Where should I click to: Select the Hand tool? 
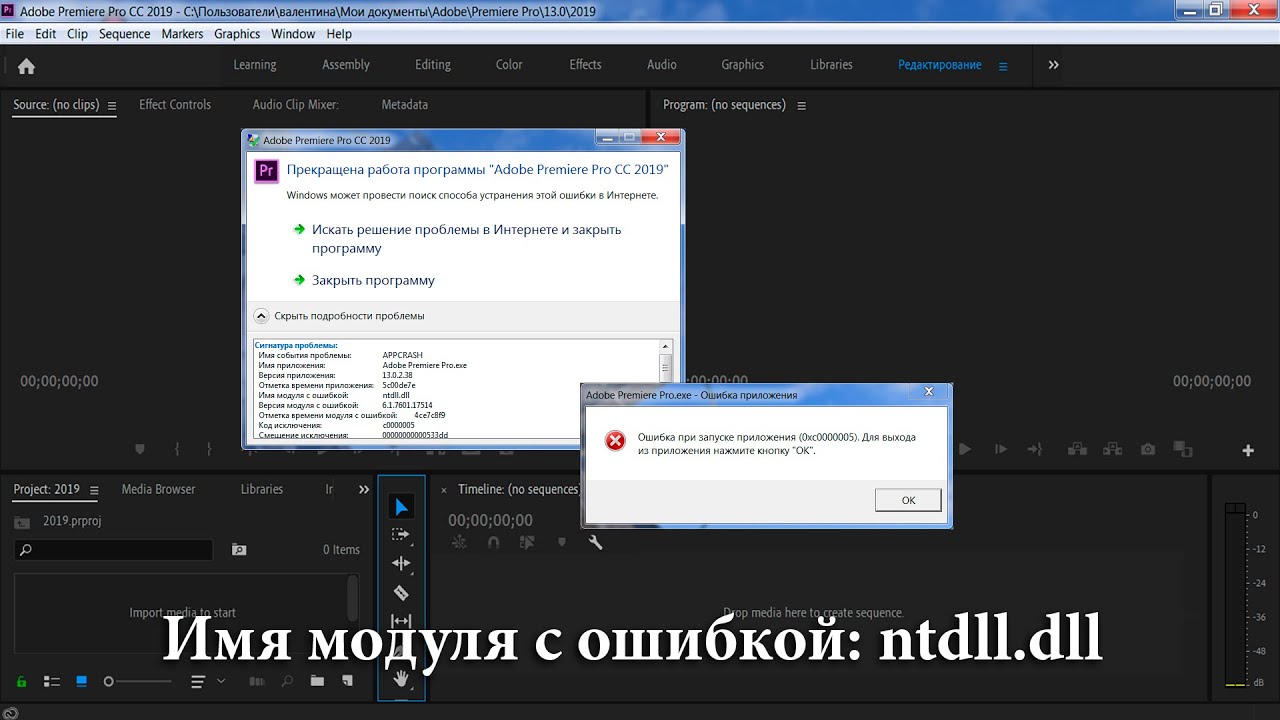(401, 679)
